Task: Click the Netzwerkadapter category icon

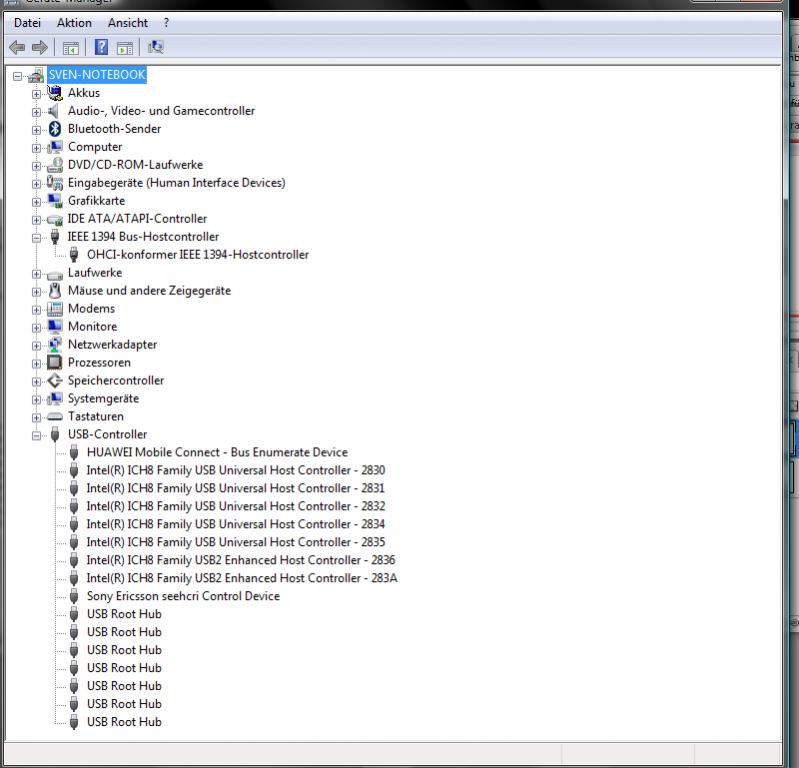Action: pos(55,345)
